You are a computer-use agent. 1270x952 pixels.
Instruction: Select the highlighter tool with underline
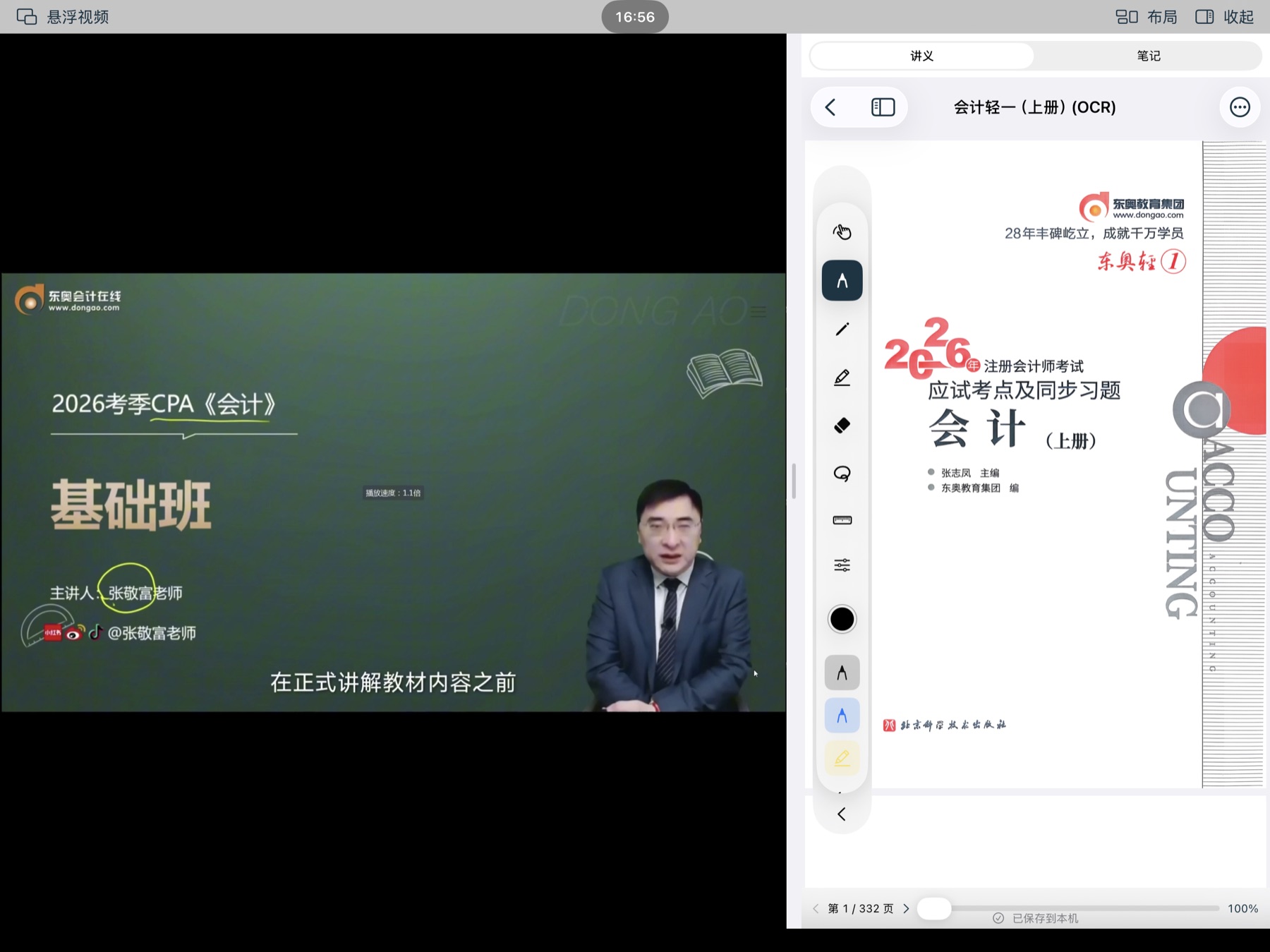[x=842, y=378]
